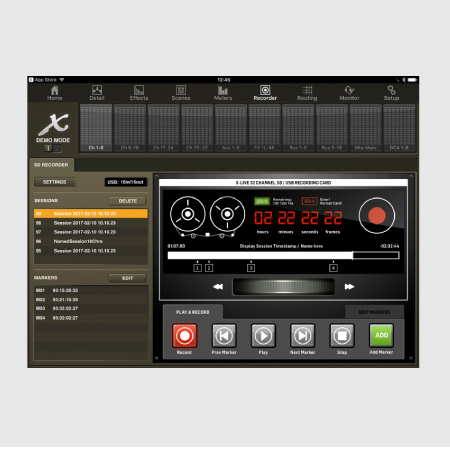Screen dimensions: 450x450
Task: Select session 99 highlighted in orange
Action: click(x=91, y=214)
